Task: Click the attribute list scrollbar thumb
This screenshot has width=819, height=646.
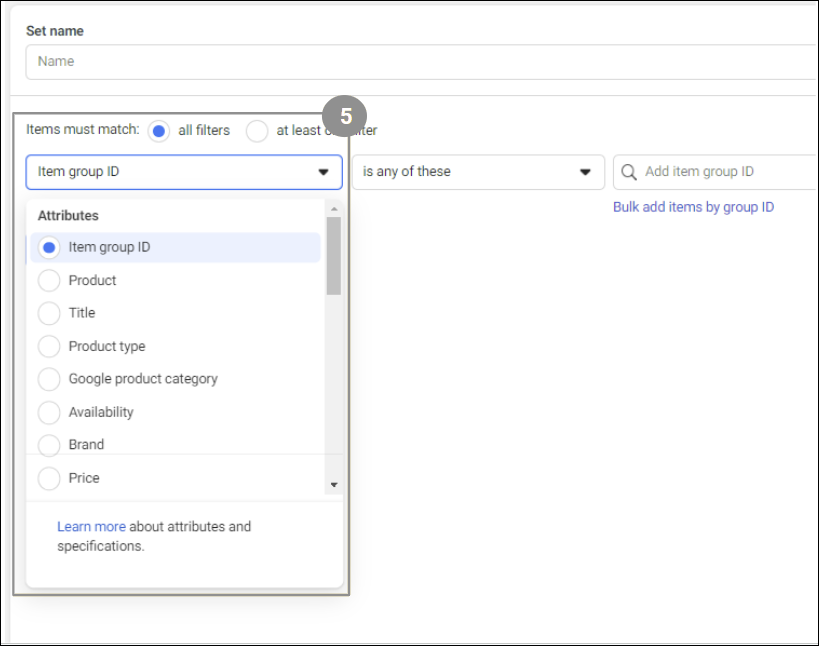Action: [x=334, y=256]
